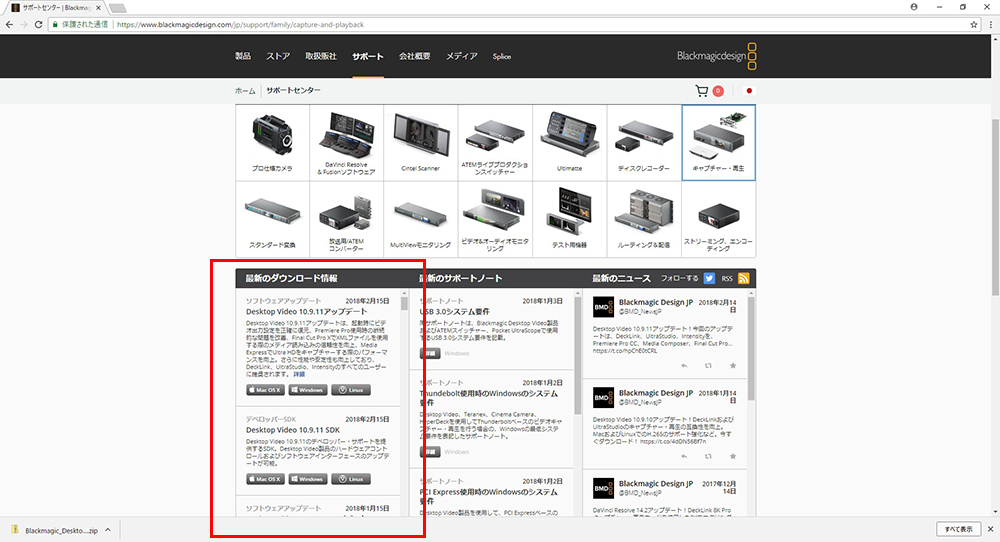Image resolution: width=1000 pixels, height=542 pixels.
Task: Bookmark the page with the star icon
Action: point(974,24)
